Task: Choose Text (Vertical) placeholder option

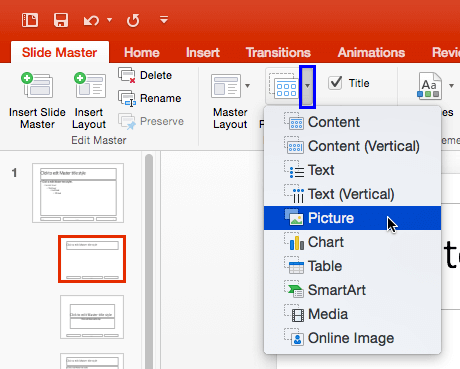Action: pos(352,194)
